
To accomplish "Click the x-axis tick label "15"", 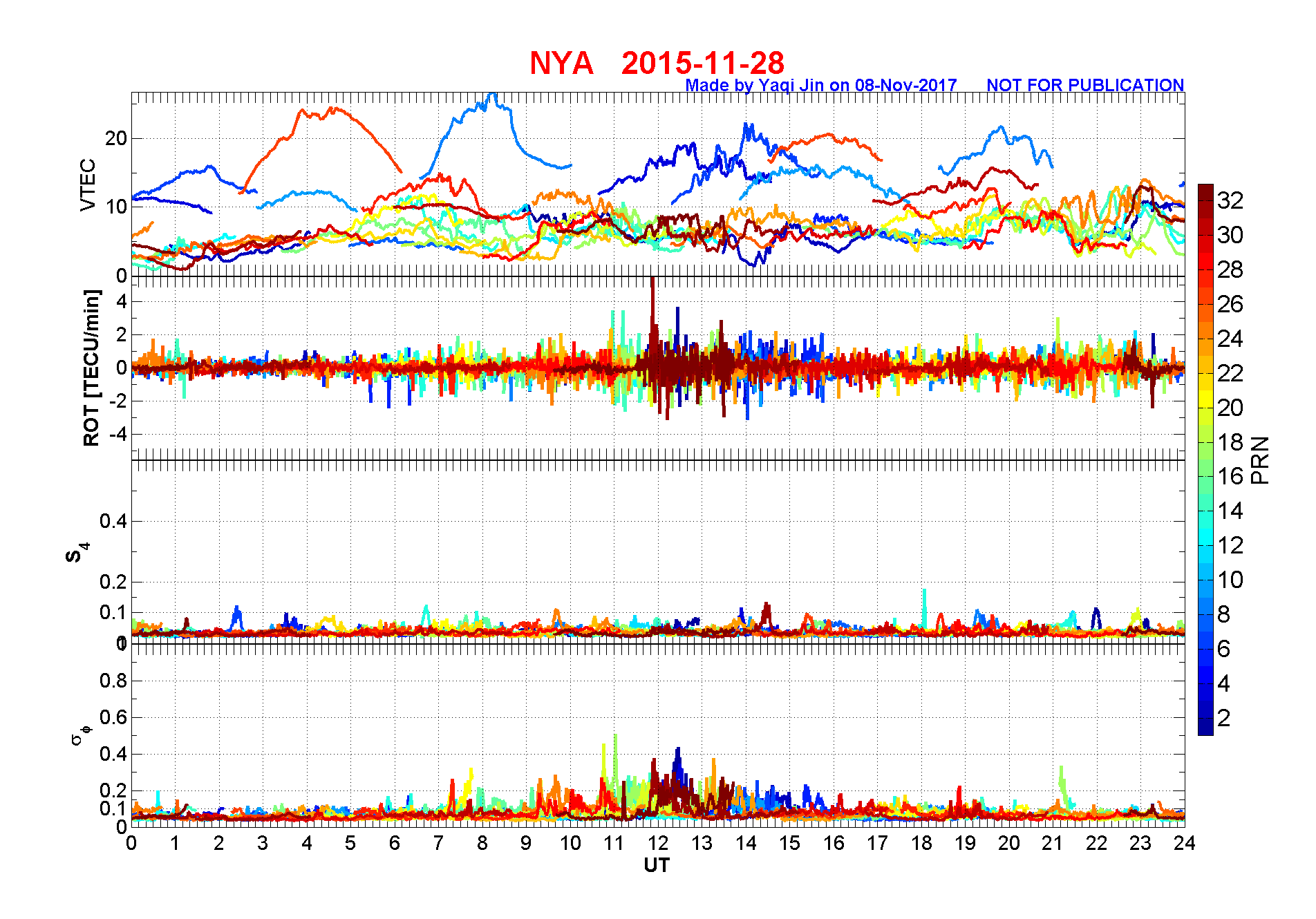I will [x=789, y=843].
